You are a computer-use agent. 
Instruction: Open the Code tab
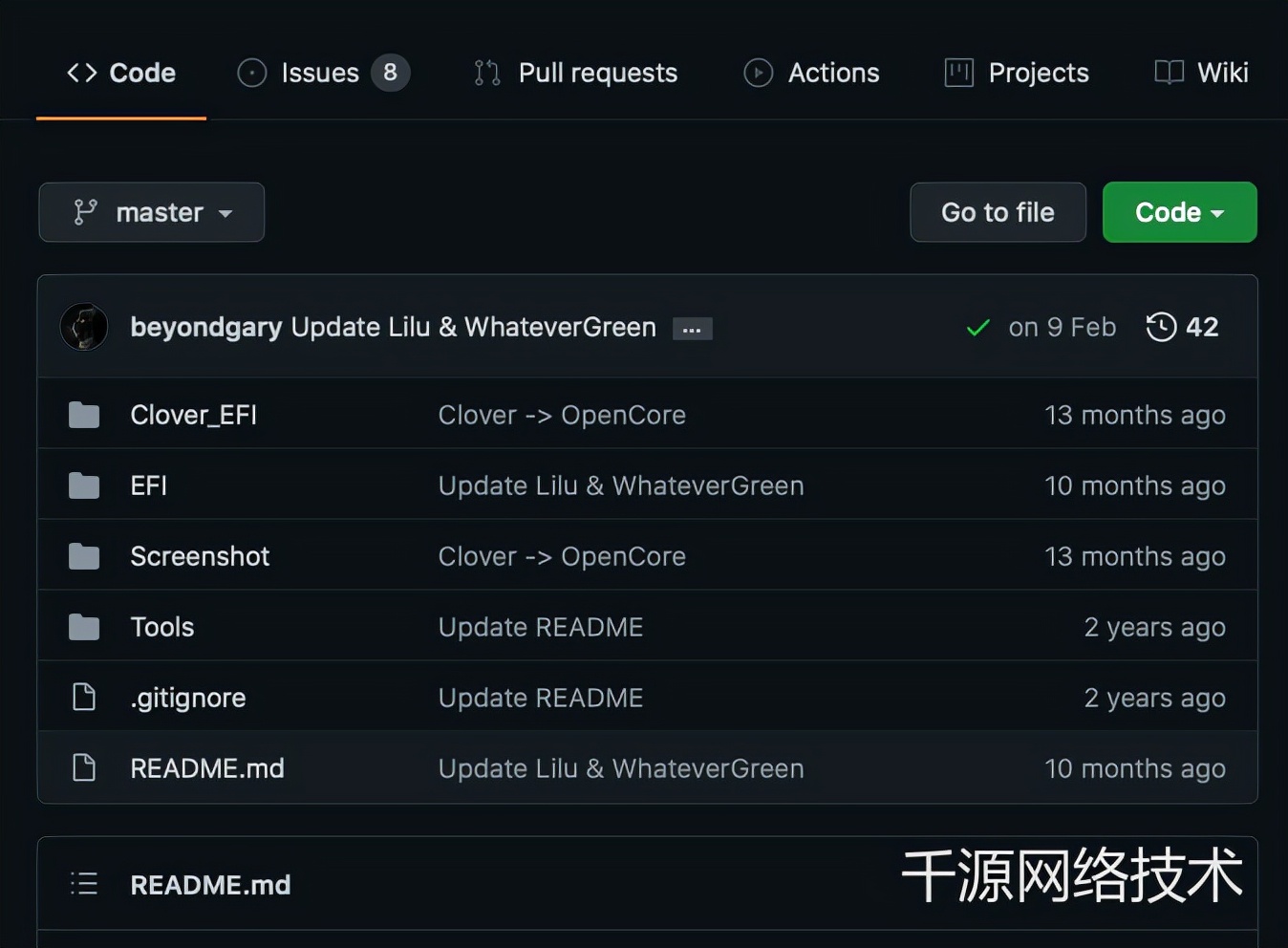(x=121, y=73)
